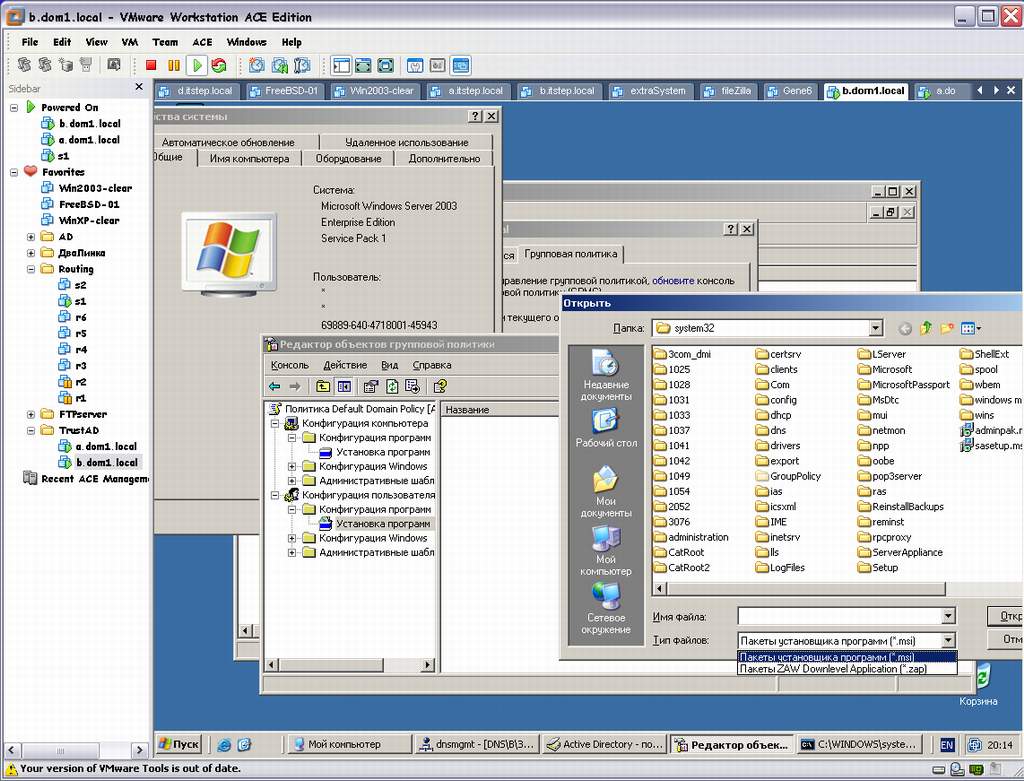
Task: Click the Reset VM circular-arrows icon
Action: 219,66
